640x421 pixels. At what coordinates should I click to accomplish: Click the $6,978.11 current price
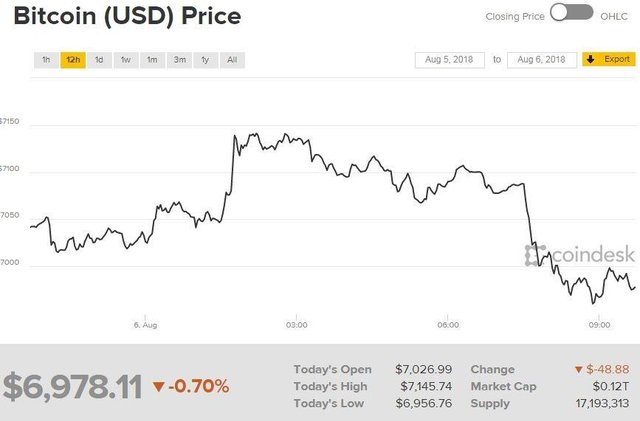[x=72, y=387]
